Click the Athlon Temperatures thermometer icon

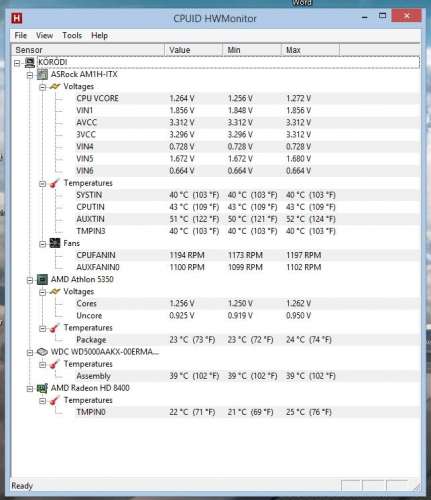(x=55, y=328)
